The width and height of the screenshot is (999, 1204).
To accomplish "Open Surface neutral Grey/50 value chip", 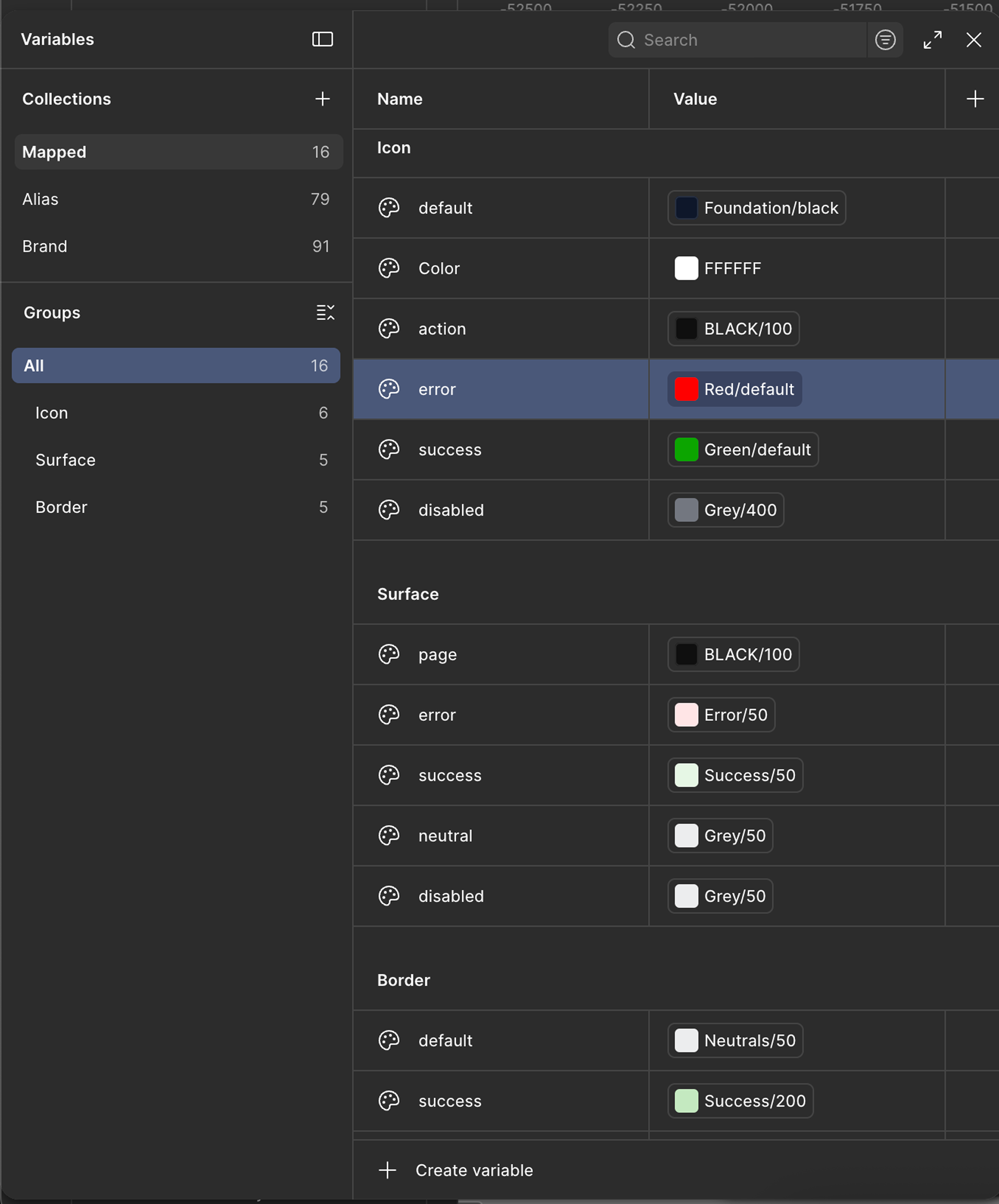I will [720, 836].
